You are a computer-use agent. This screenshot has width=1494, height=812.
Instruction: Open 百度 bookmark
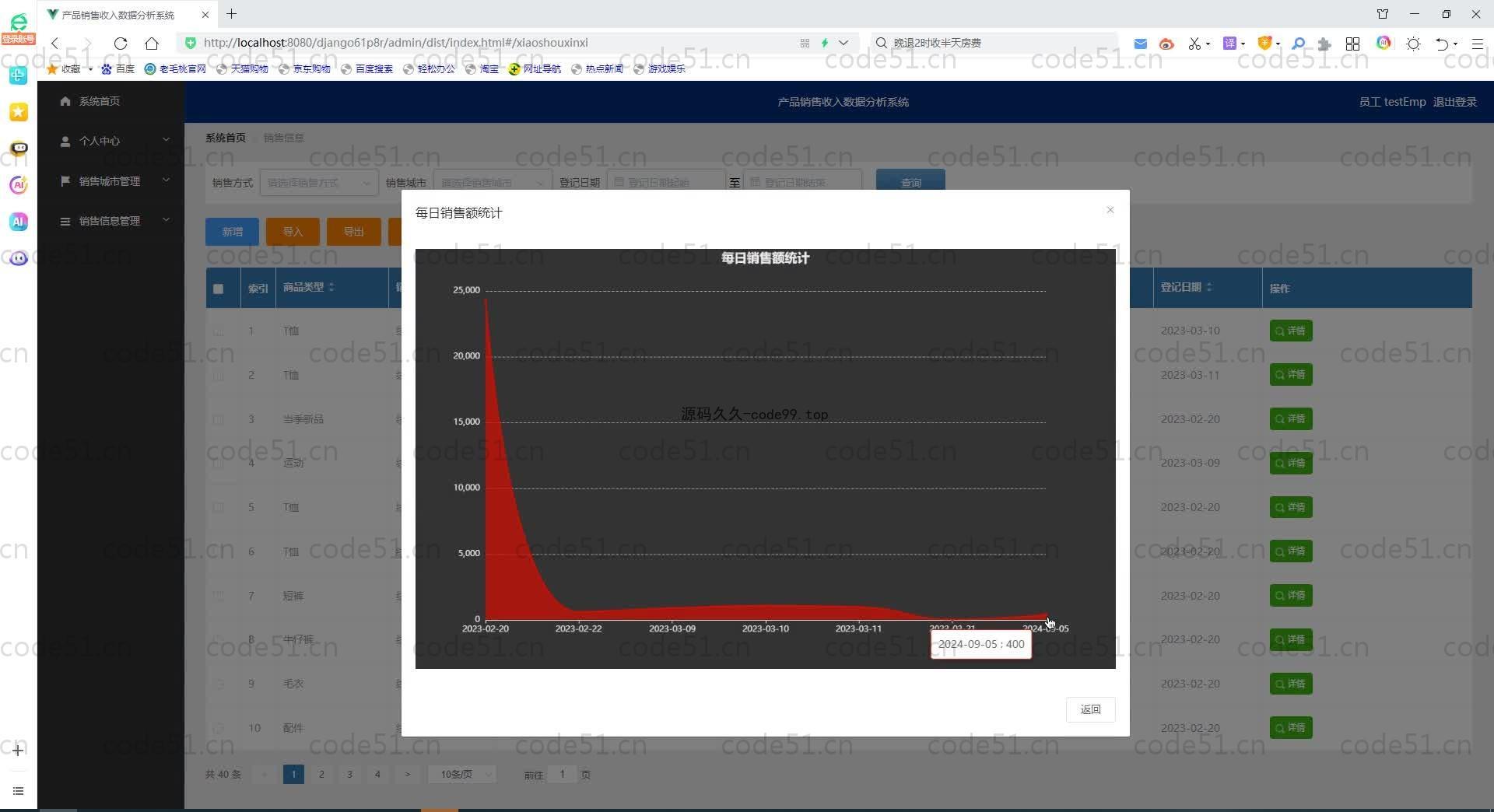click(118, 69)
